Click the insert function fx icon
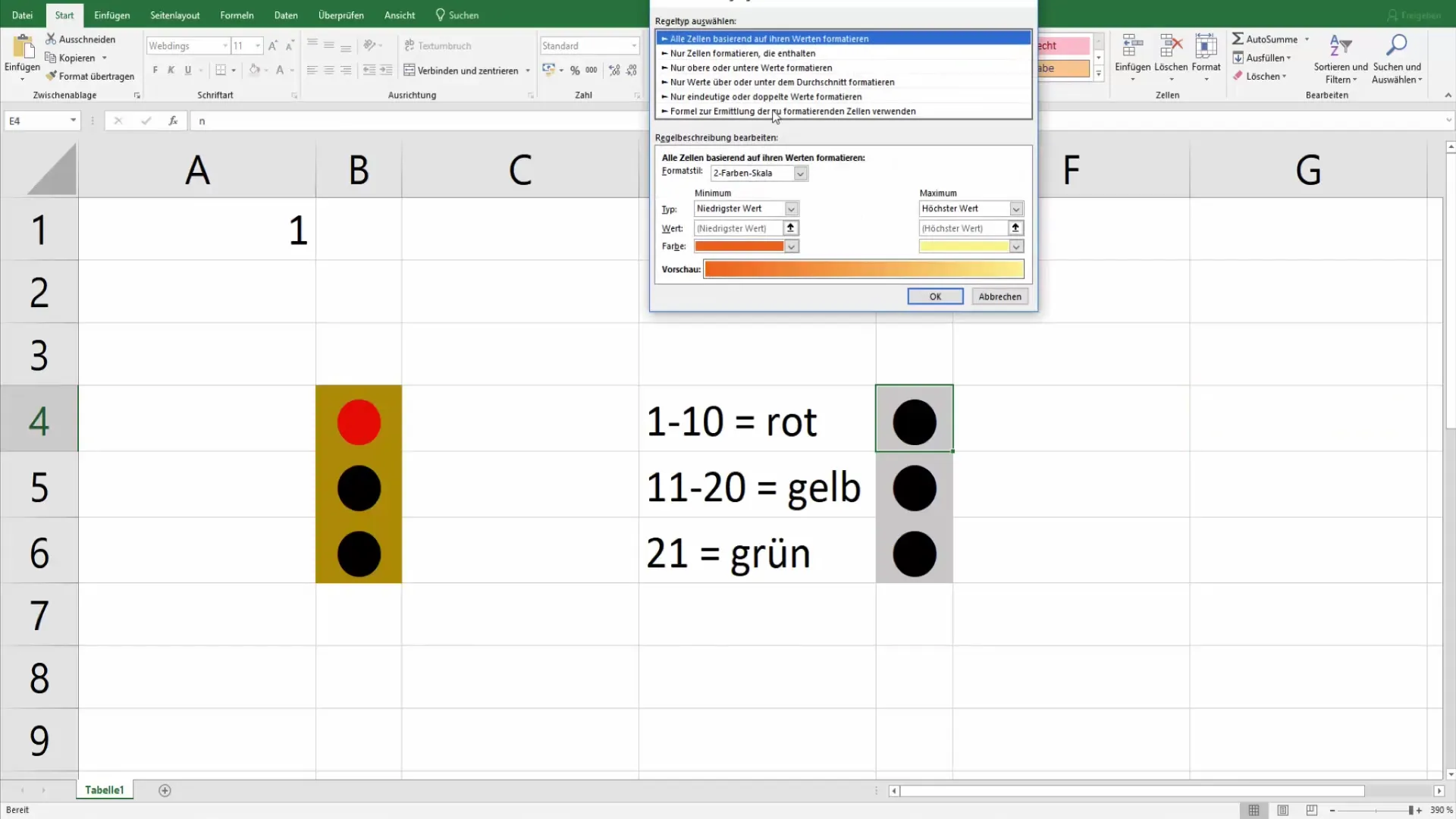1456x819 pixels. [x=173, y=121]
